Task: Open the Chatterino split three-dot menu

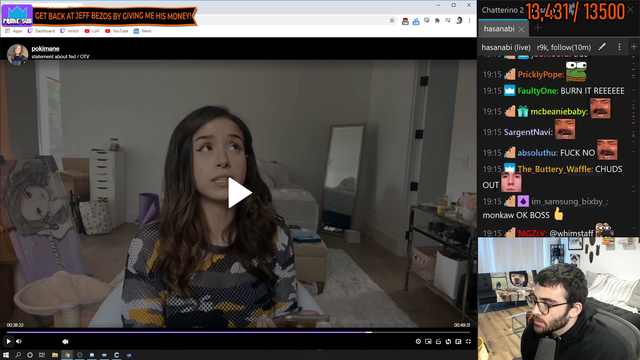Action: tap(619, 47)
